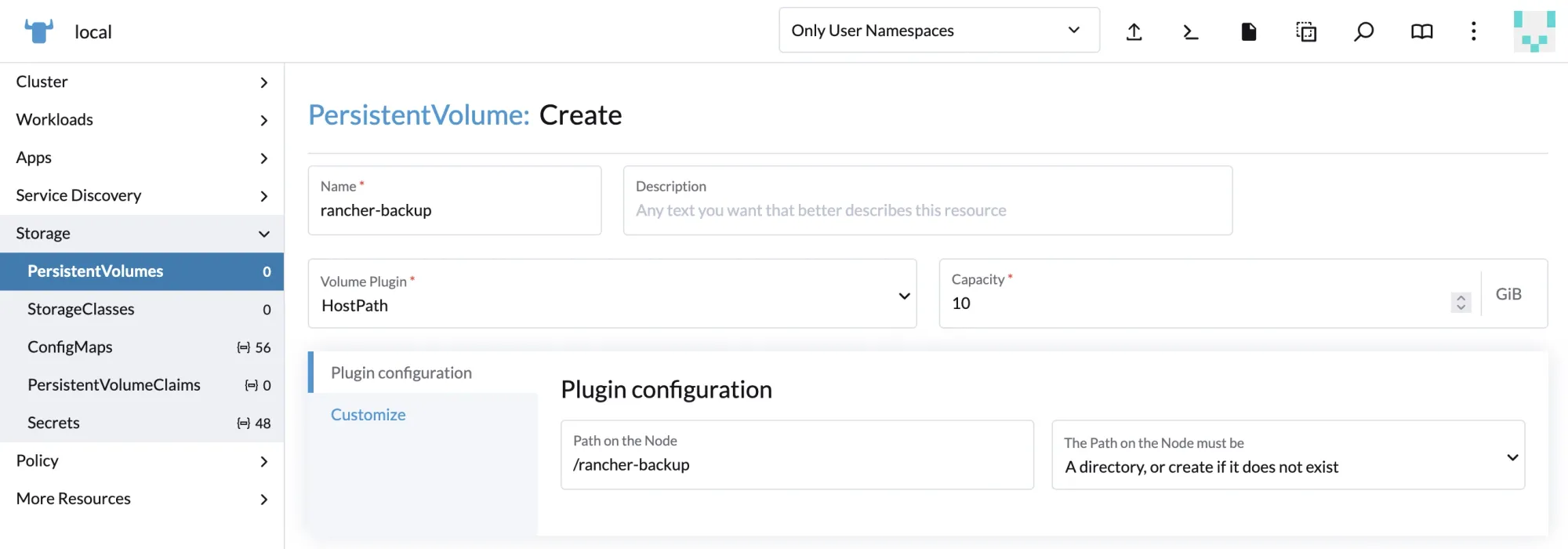1568x549 pixels.
Task: Focus the Name field with rancher-backup
Action: [x=455, y=200]
